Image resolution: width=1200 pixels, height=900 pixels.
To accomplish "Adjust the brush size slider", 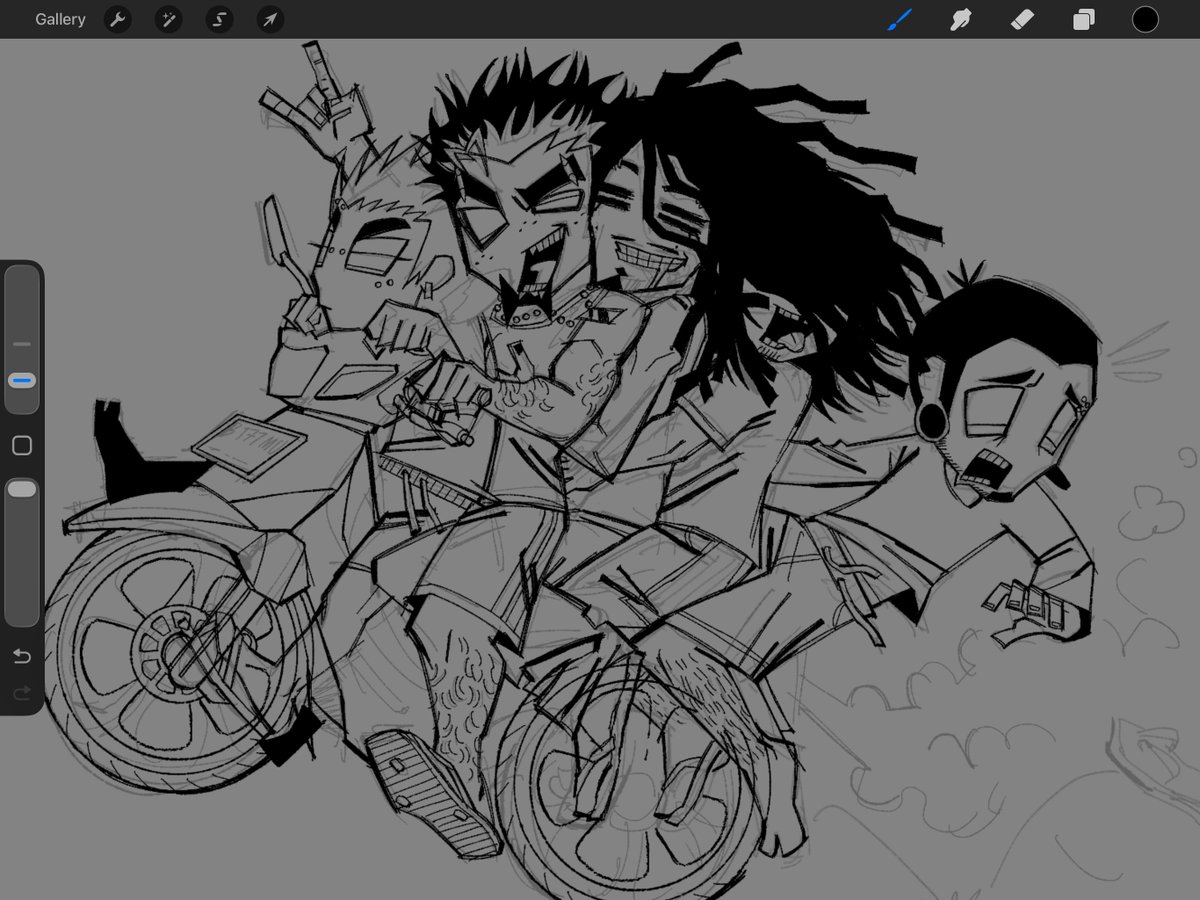I will coord(22,340).
